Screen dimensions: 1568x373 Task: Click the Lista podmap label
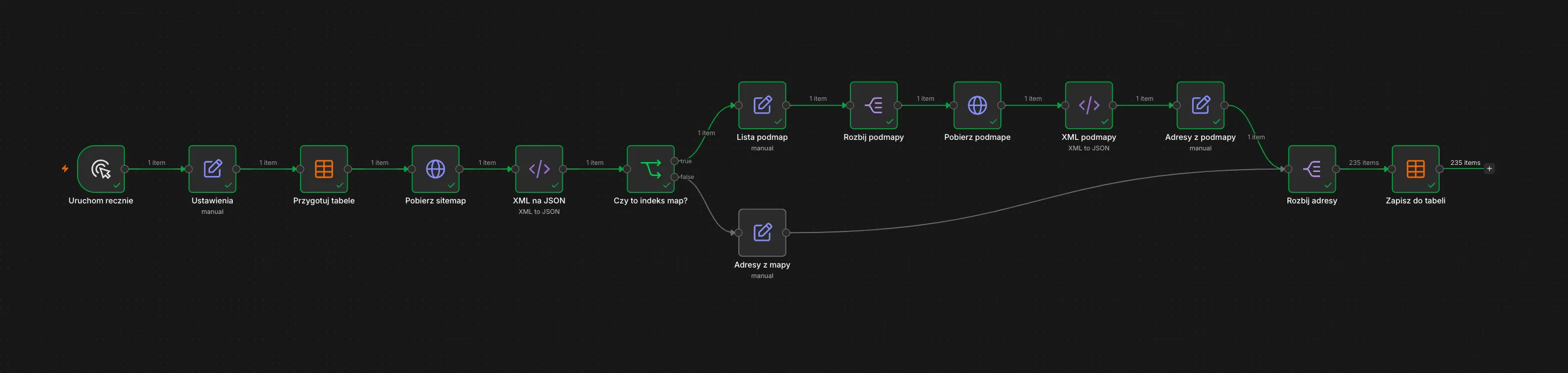tap(762, 138)
